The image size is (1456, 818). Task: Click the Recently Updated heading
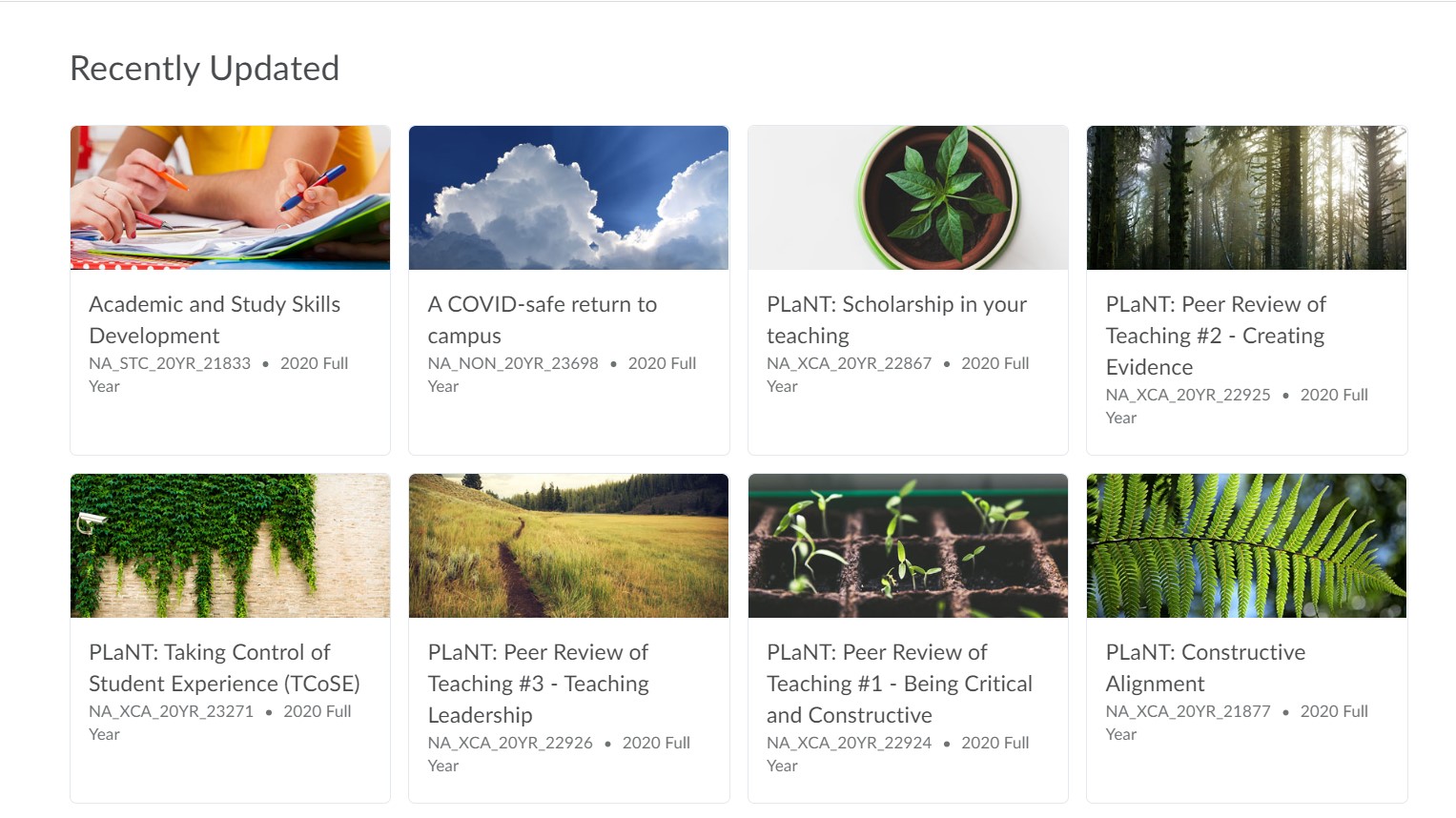pos(205,69)
